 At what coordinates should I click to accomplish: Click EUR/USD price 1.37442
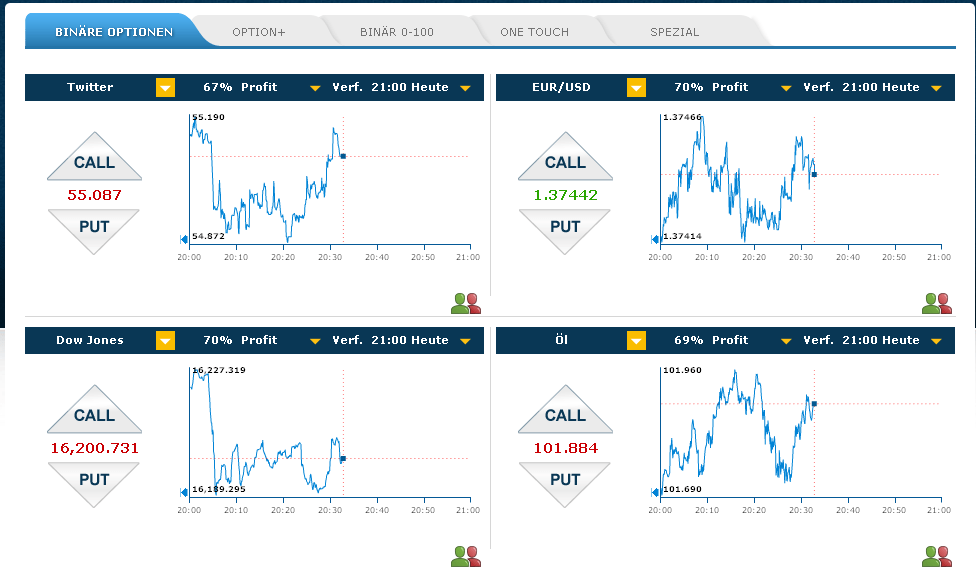coord(565,195)
